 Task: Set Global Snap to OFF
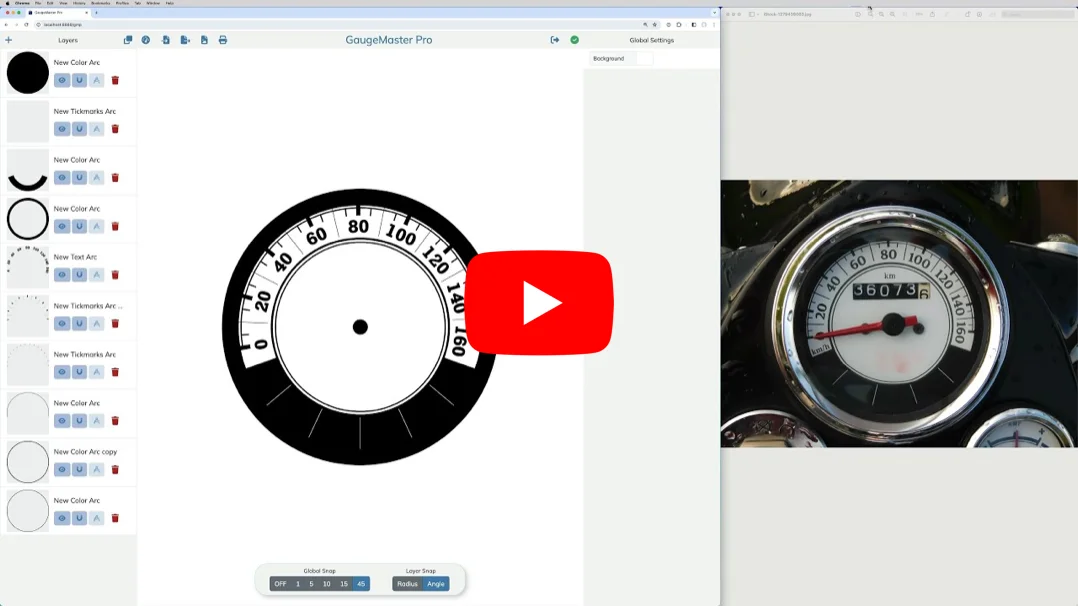point(280,584)
